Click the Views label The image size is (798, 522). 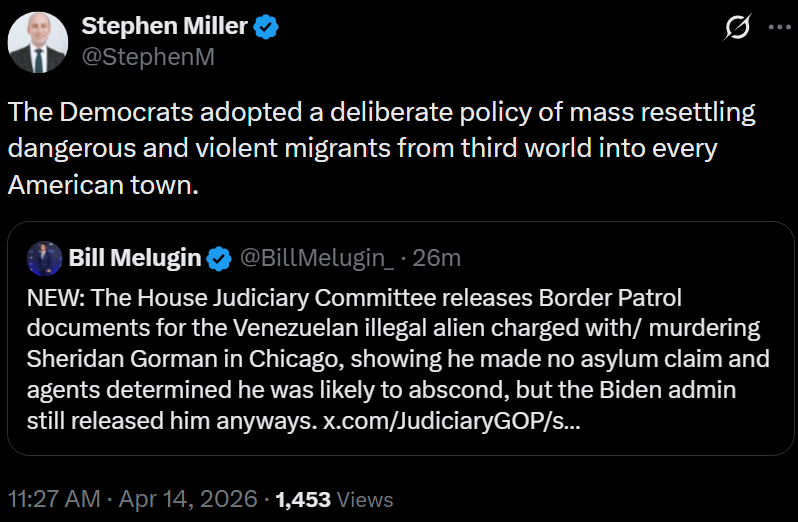365,499
